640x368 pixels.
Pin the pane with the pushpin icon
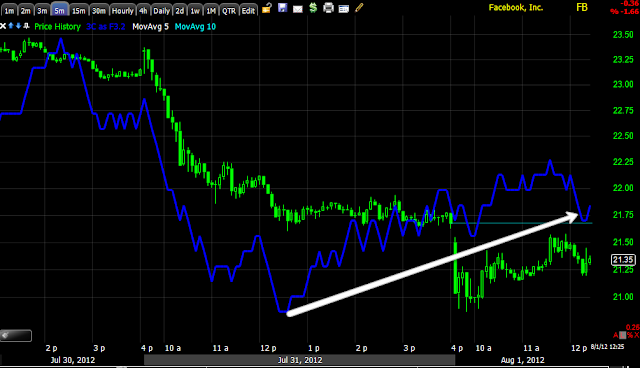pos(26,26)
